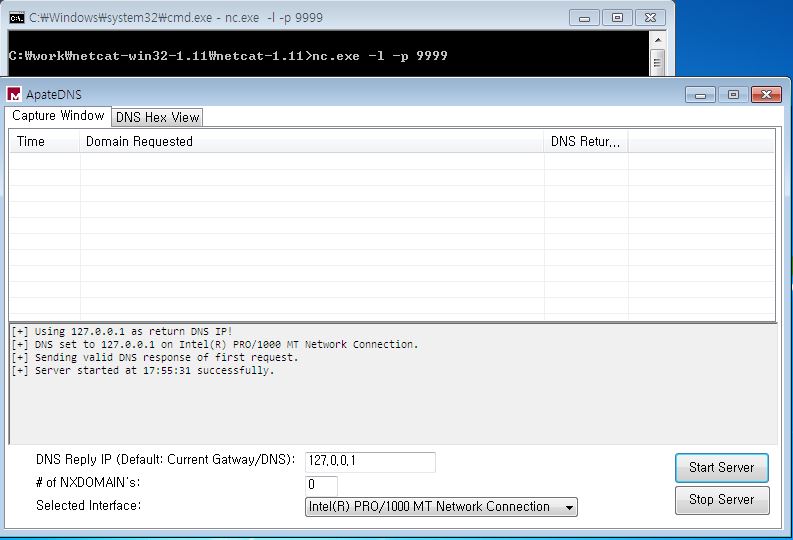Image resolution: width=793 pixels, height=540 pixels.
Task: Minimize the ApateDNS window
Action: (700, 95)
